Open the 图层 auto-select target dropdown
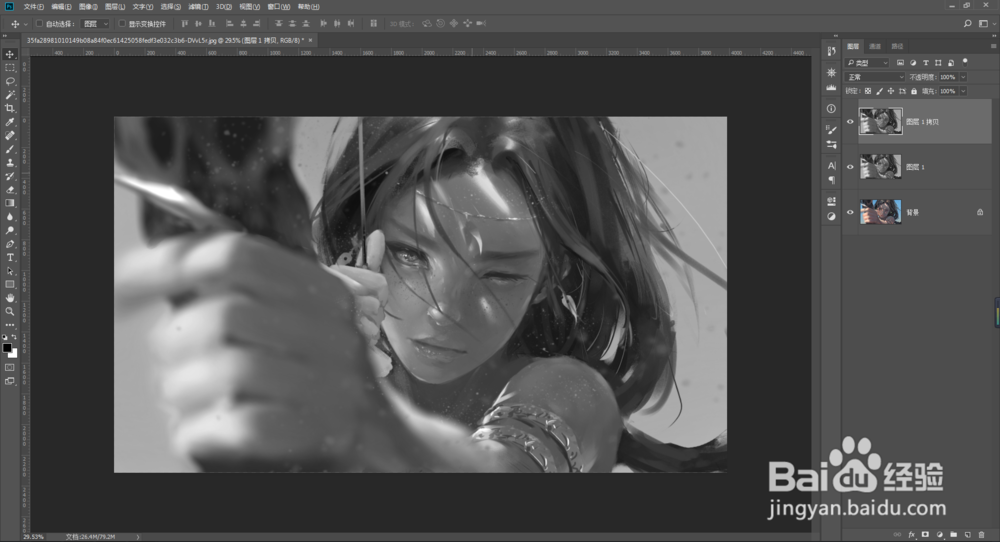This screenshot has width=1000, height=542. [96, 24]
